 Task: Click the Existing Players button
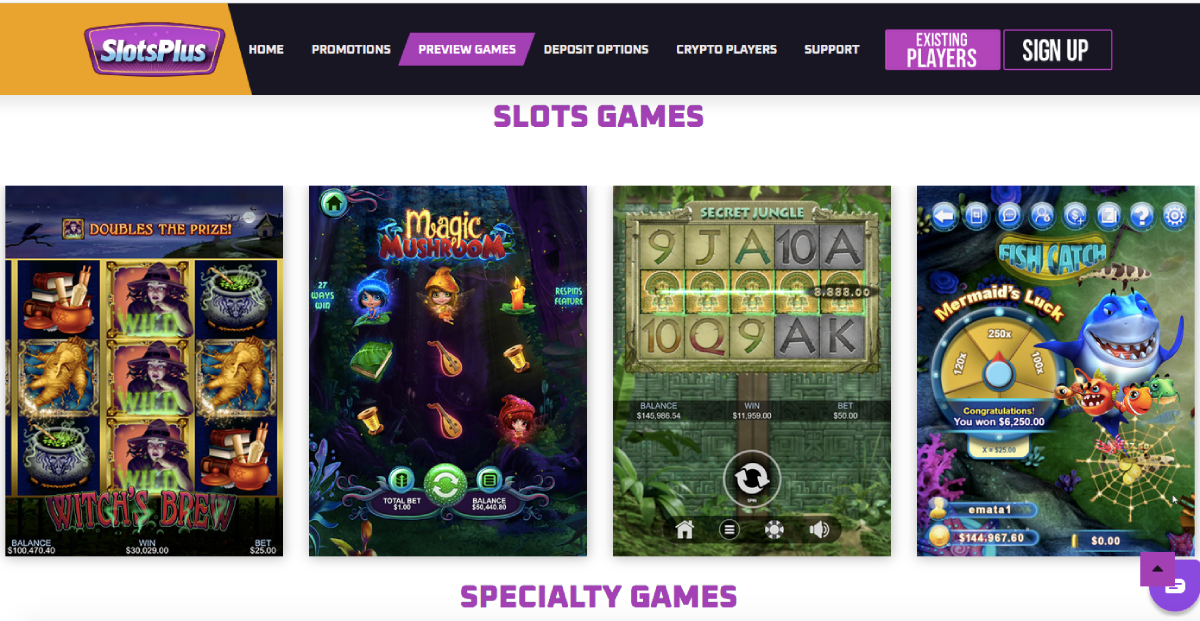[x=942, y=50]
